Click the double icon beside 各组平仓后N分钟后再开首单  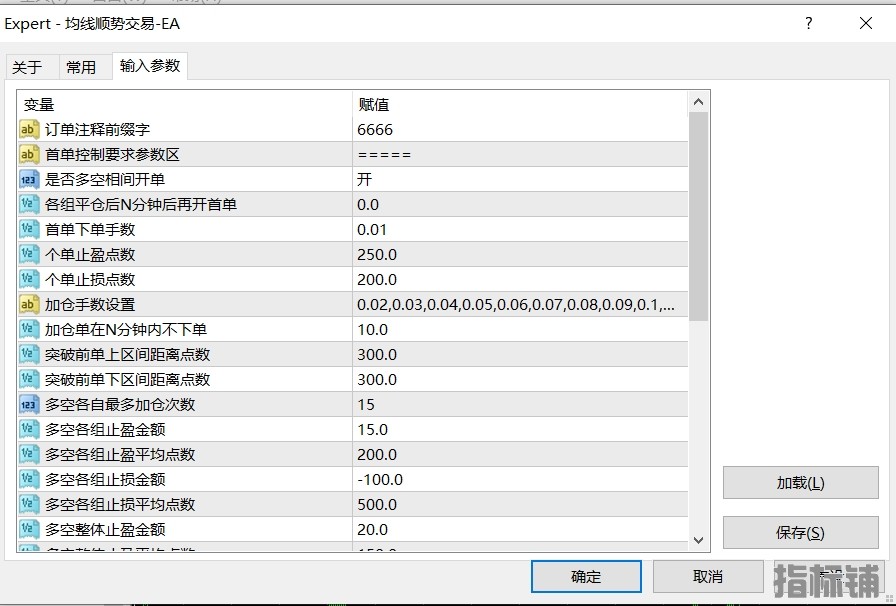(29, 205)
